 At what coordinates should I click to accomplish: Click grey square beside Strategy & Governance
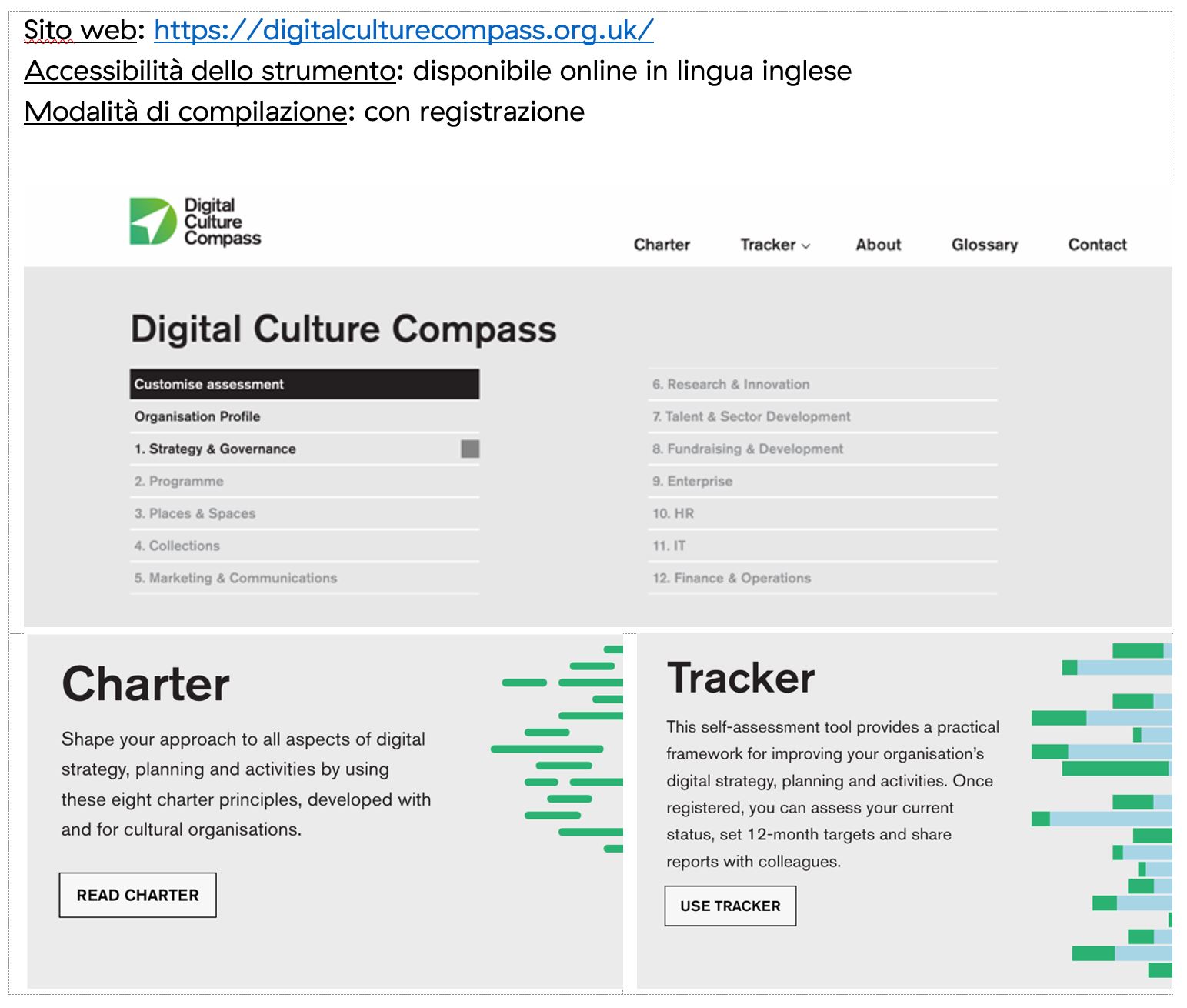[x=470, y=449]
